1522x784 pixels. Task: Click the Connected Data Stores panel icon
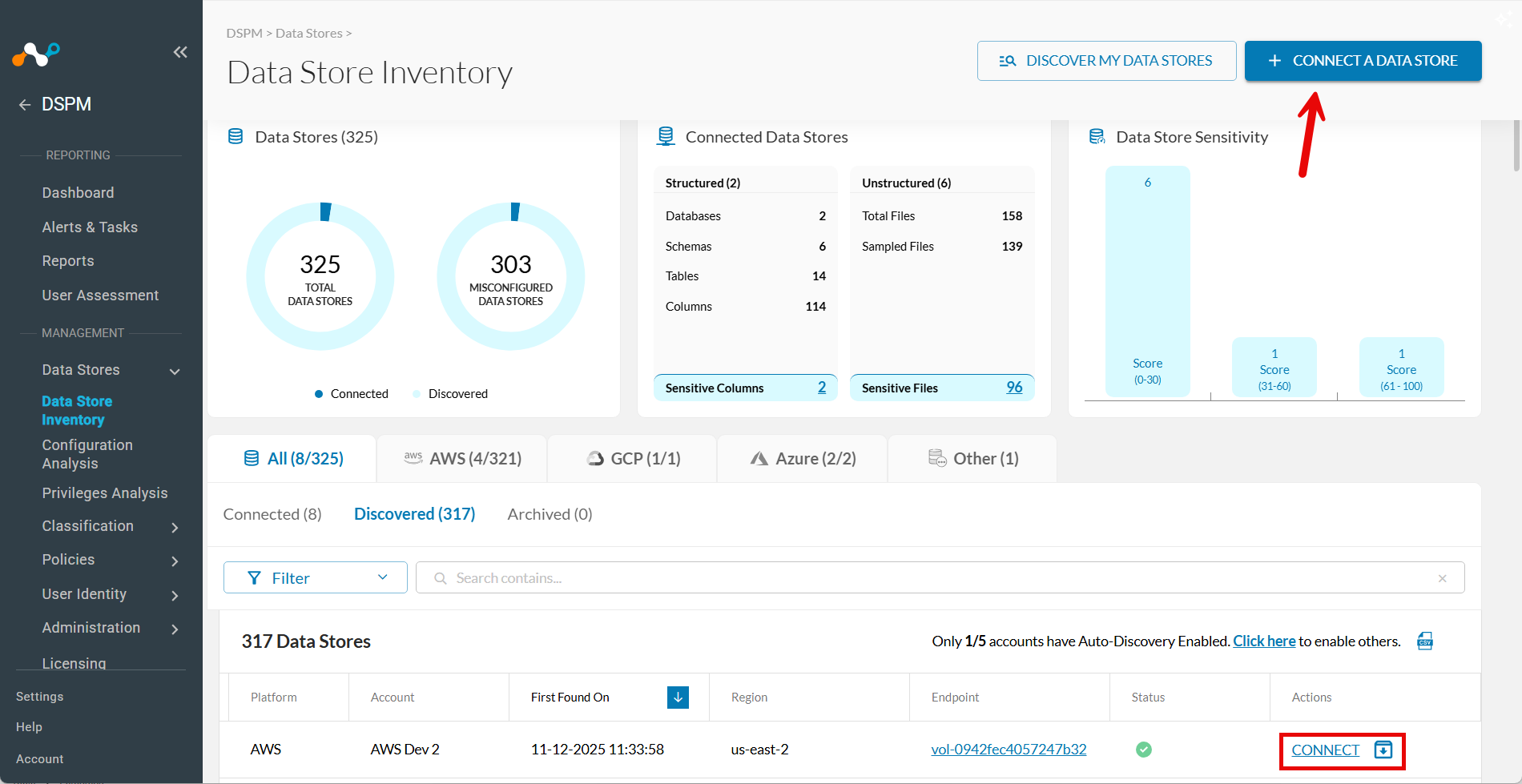666,136
